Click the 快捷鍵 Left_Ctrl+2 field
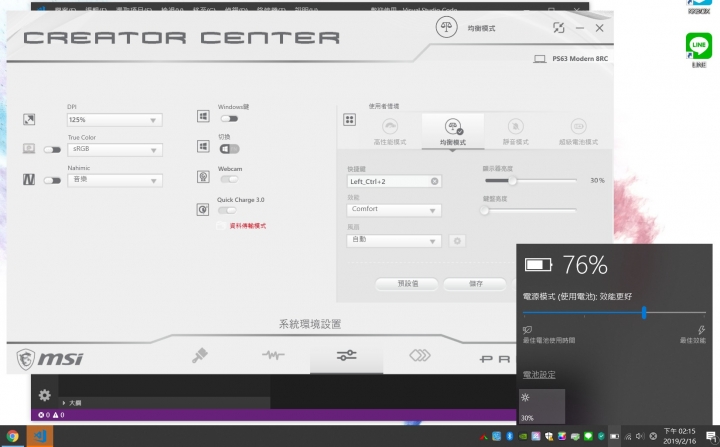This screenshot has height=447, width=720. 394,181
